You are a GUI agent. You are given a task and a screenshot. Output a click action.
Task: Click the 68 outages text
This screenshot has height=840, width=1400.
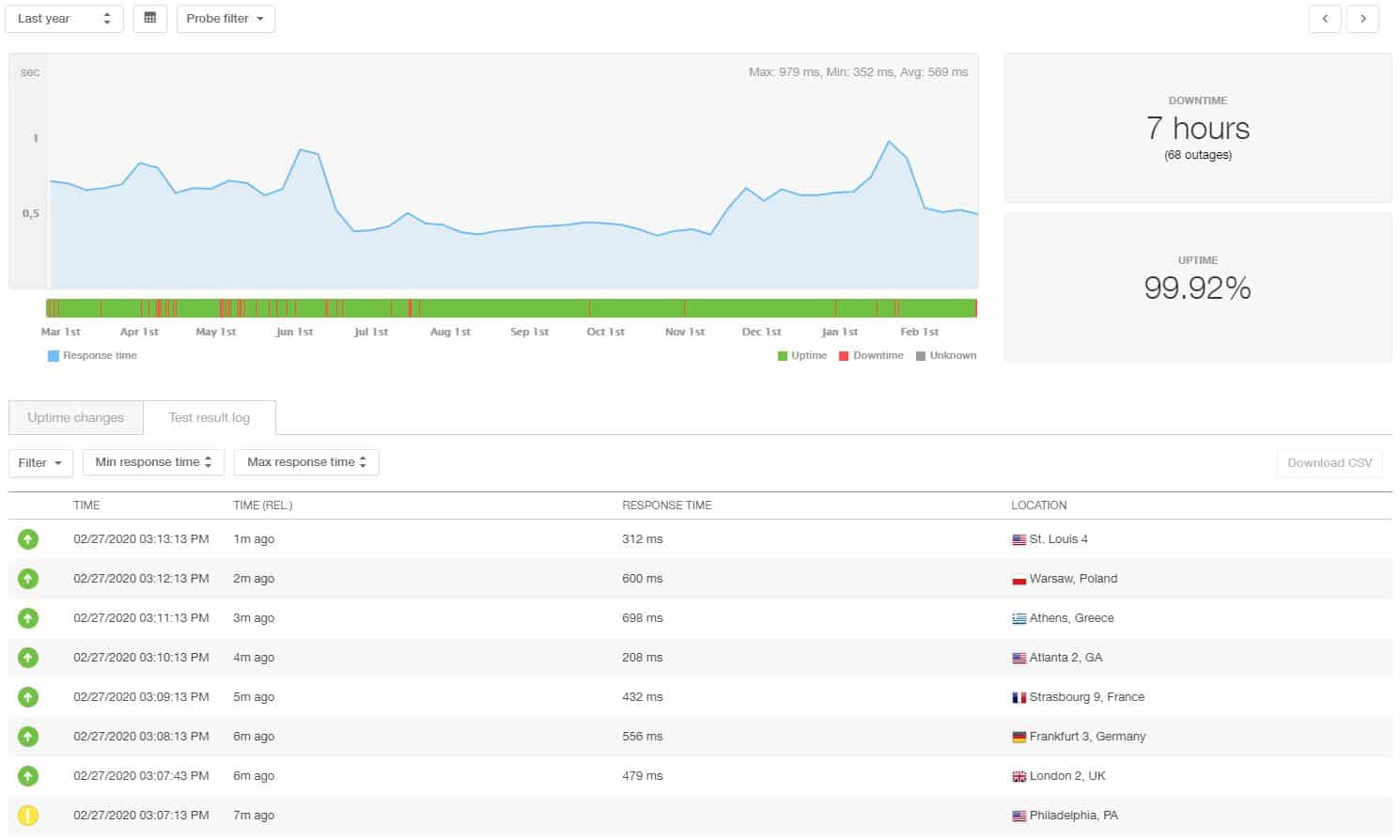(x=1198, y=155)
